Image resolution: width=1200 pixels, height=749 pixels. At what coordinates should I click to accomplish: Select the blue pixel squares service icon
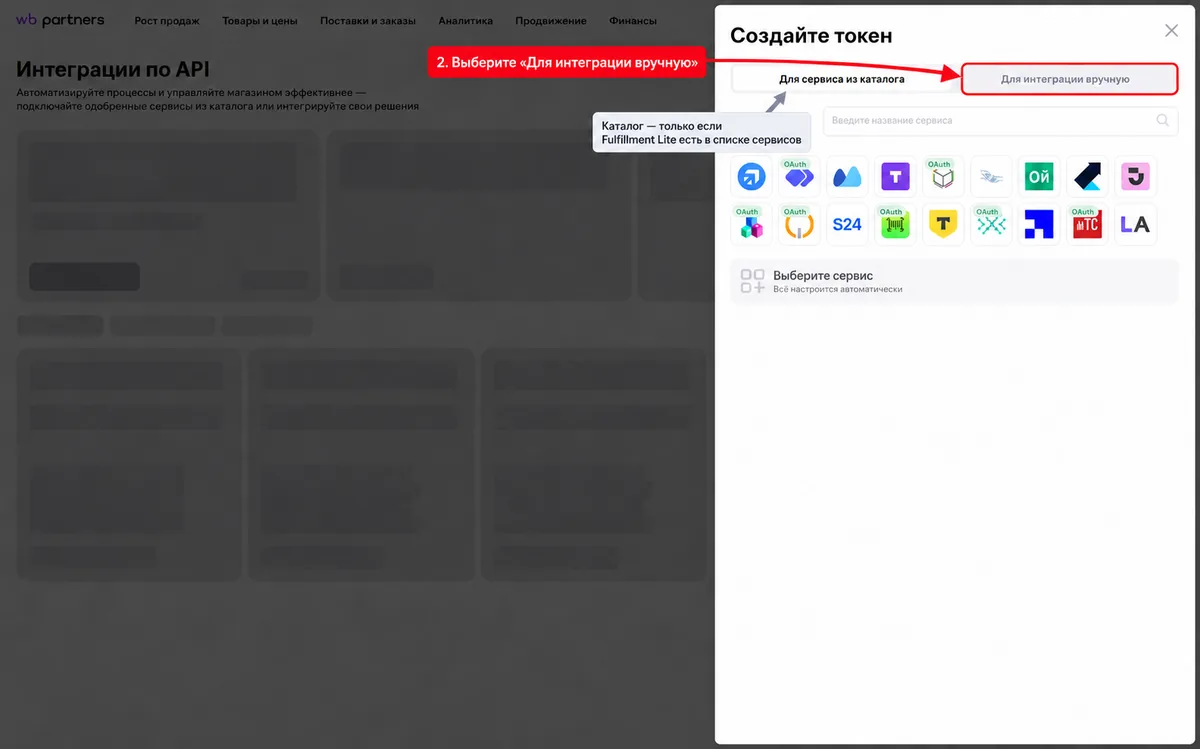coord(1039,225)
